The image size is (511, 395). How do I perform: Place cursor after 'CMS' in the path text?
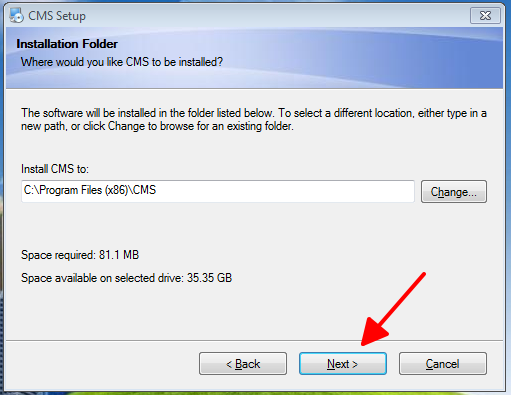click(x=156, y=190)
